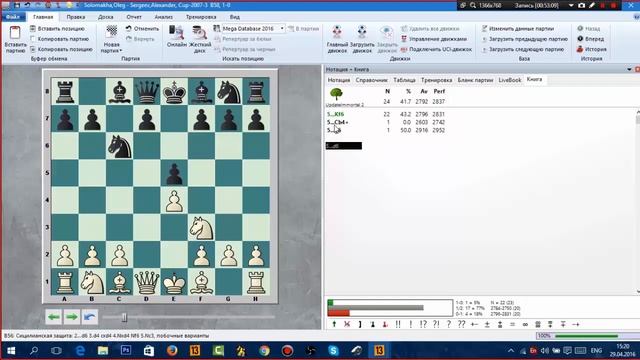Viewport: 640px width, 360px height.
Task: Select the 5...Kf6 book move
Action: click(x=336, y=114)
